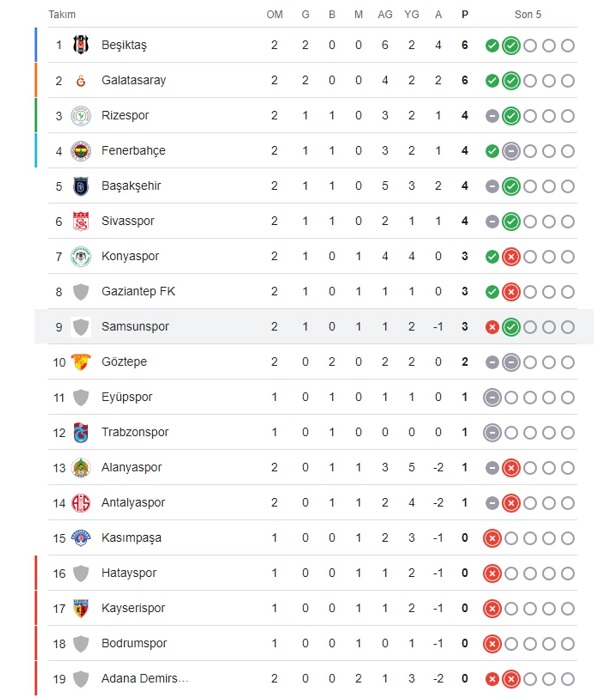The width and height of the screenshot is (613, 700).
Task: Click Adana Demirspor's latest loss indicator
Action: 511,679
